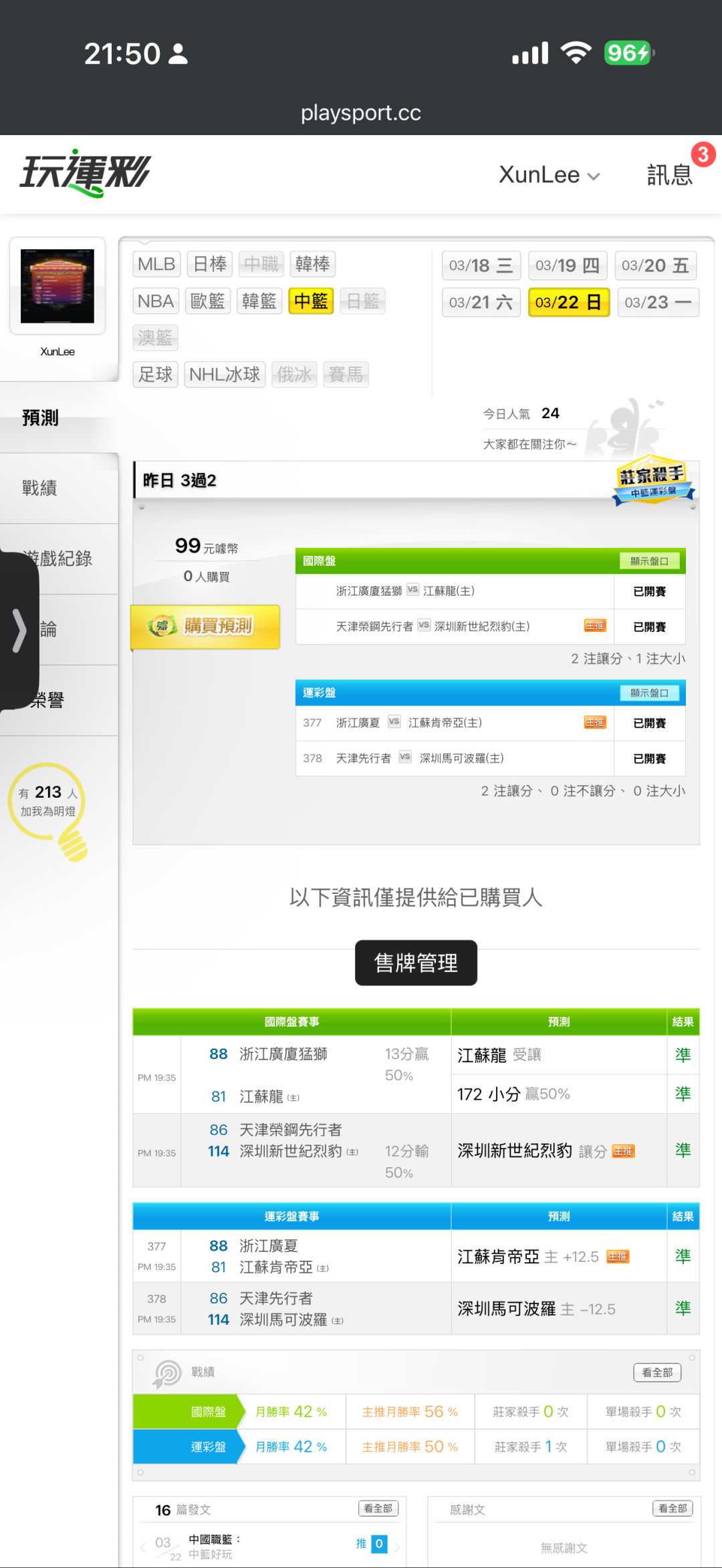Pick the 03/23 一 date button
Viewport: 722px width, 1568px height.
pyautogui.click(x=658, y=303)
